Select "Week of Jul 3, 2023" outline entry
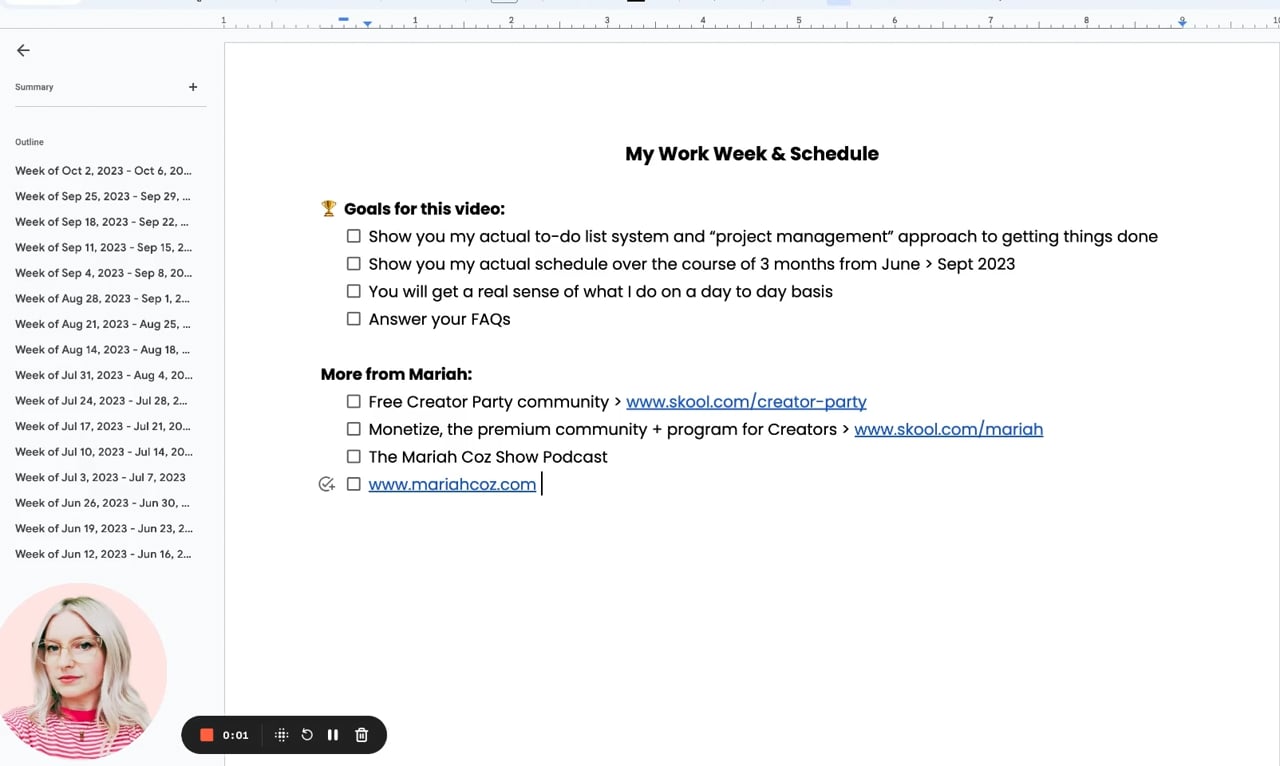1280x766 pixels. pyautogui.click(x=99, y=477)
